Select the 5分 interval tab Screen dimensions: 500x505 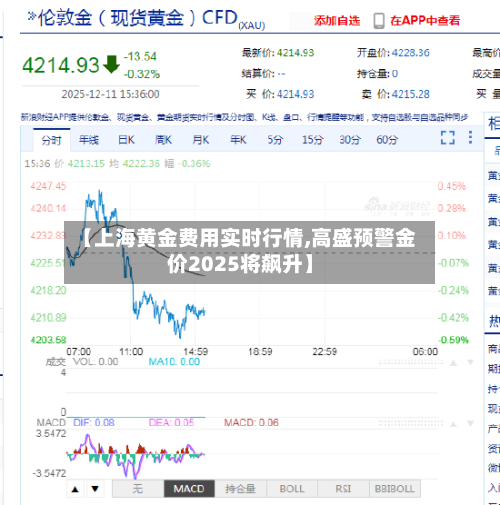coord(275,140)
